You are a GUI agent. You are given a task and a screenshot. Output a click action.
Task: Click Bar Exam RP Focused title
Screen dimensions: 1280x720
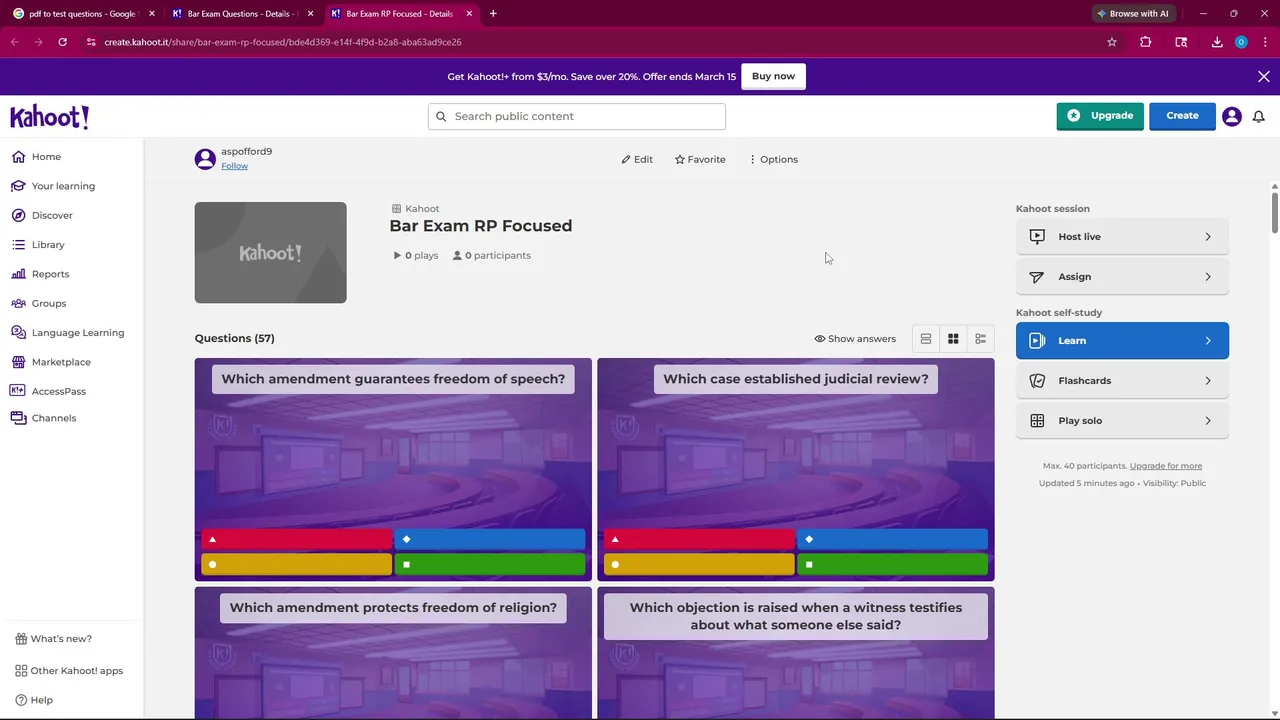[481, 226]
